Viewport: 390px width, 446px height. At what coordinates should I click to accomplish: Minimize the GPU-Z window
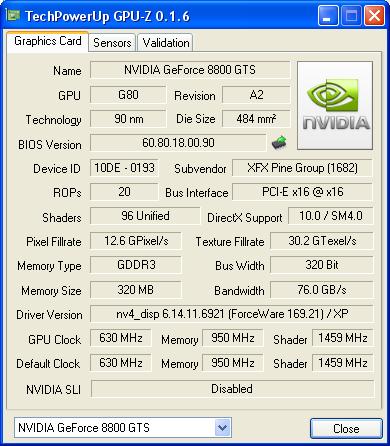click(328, 16)
